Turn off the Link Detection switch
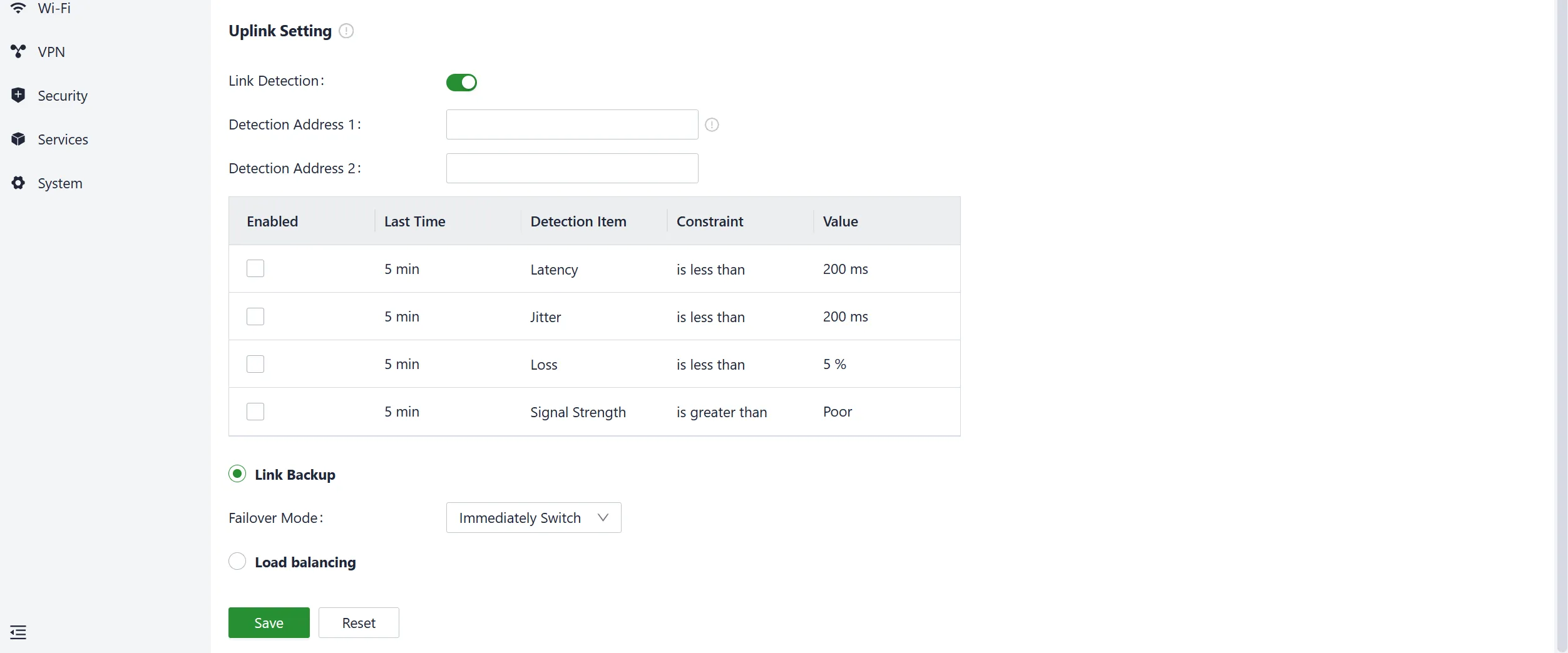This screenshot has height=653, width=1568. coord(461,82)
